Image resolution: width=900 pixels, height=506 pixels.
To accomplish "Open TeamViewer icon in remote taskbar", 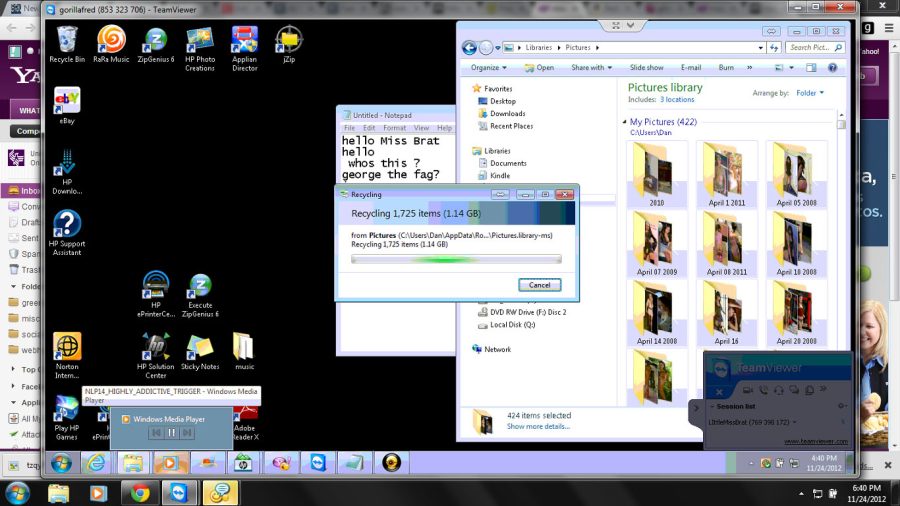I will click(x=318, y=462).
